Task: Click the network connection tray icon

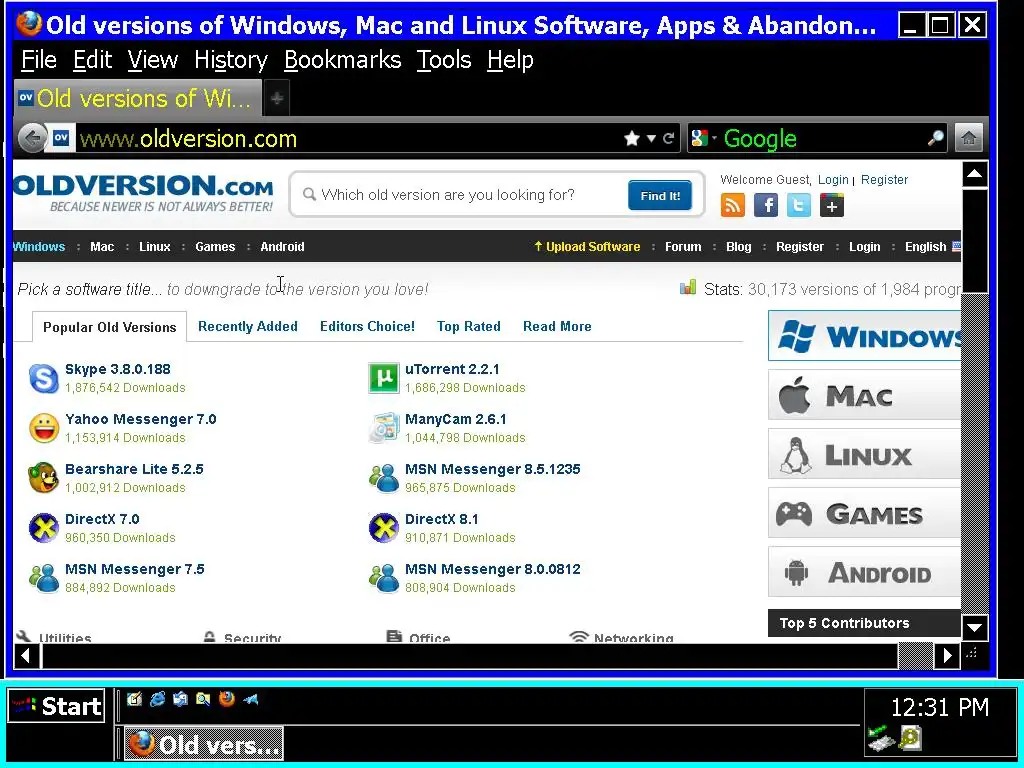Action: tap(880, 738)
